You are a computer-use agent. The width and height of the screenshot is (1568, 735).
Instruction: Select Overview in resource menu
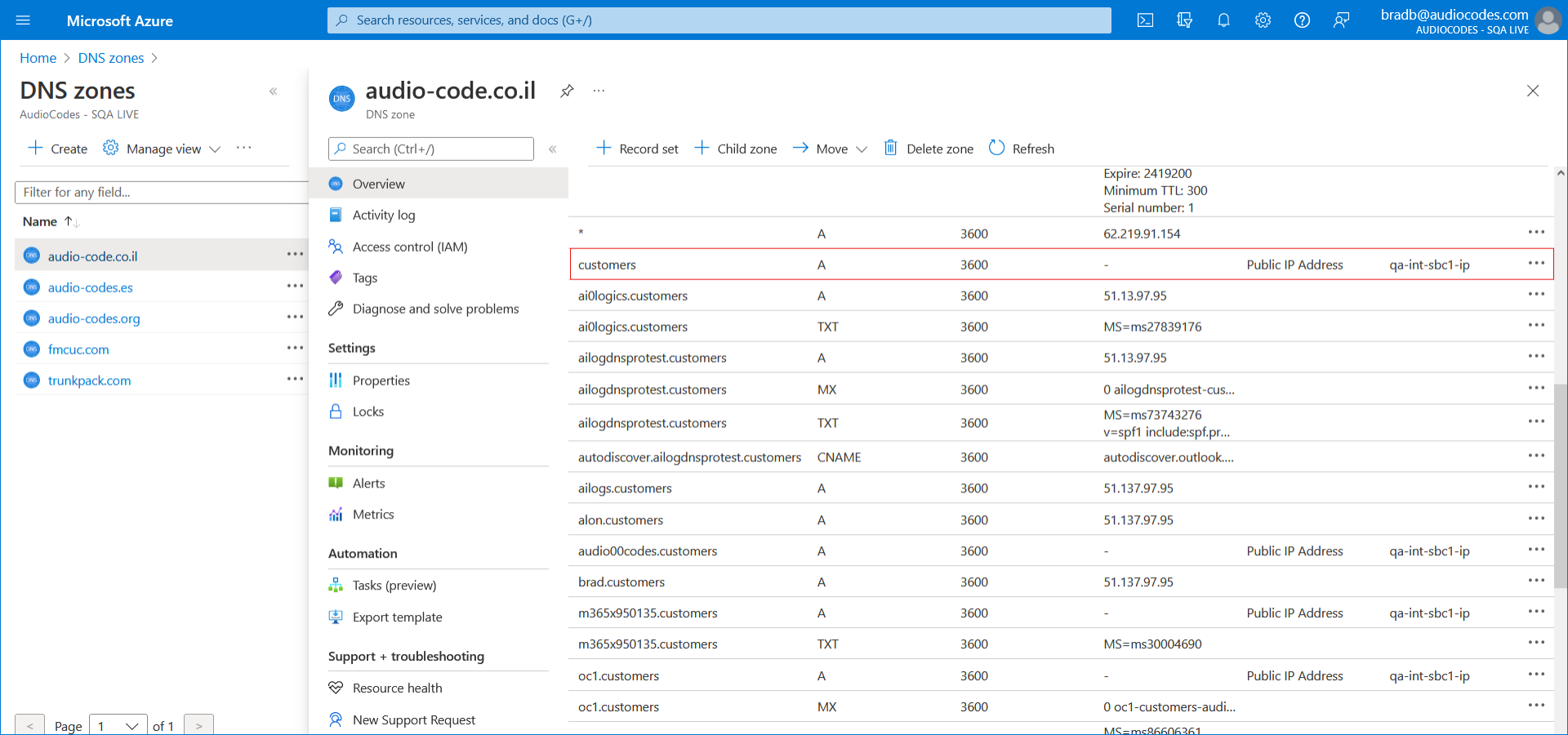click(439, 184)
